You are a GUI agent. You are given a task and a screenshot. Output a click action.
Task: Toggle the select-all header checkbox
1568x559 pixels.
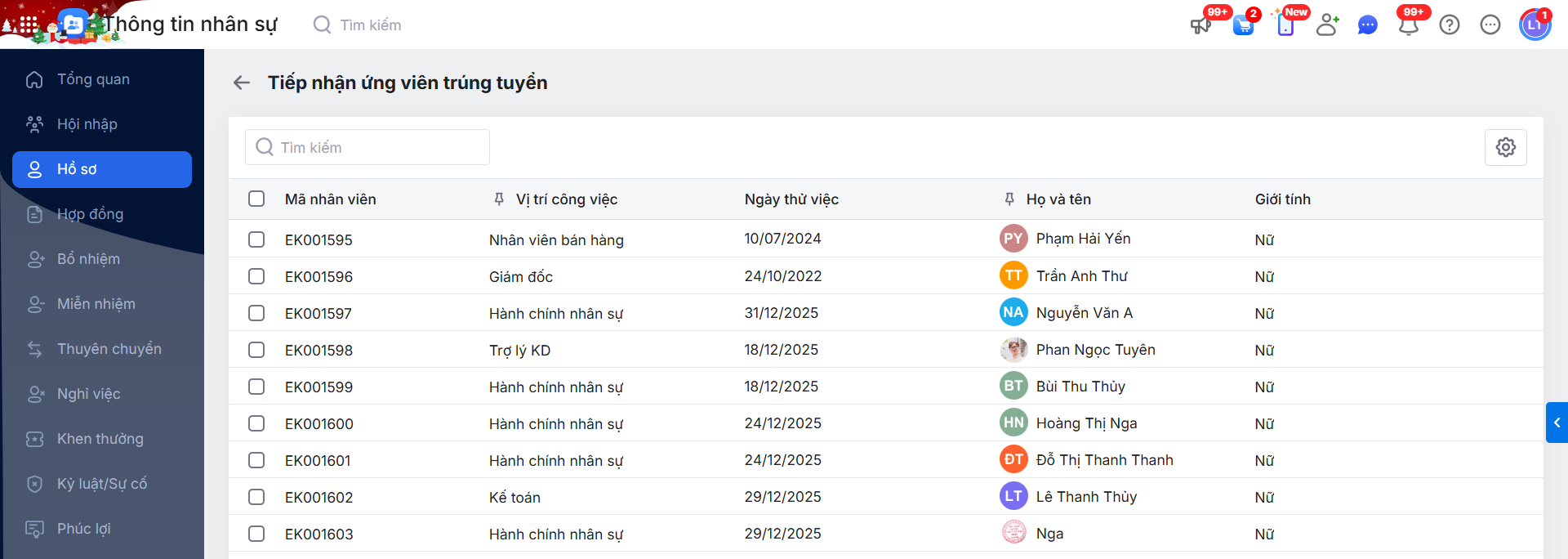pyautogui.click(x=256, y=199)
